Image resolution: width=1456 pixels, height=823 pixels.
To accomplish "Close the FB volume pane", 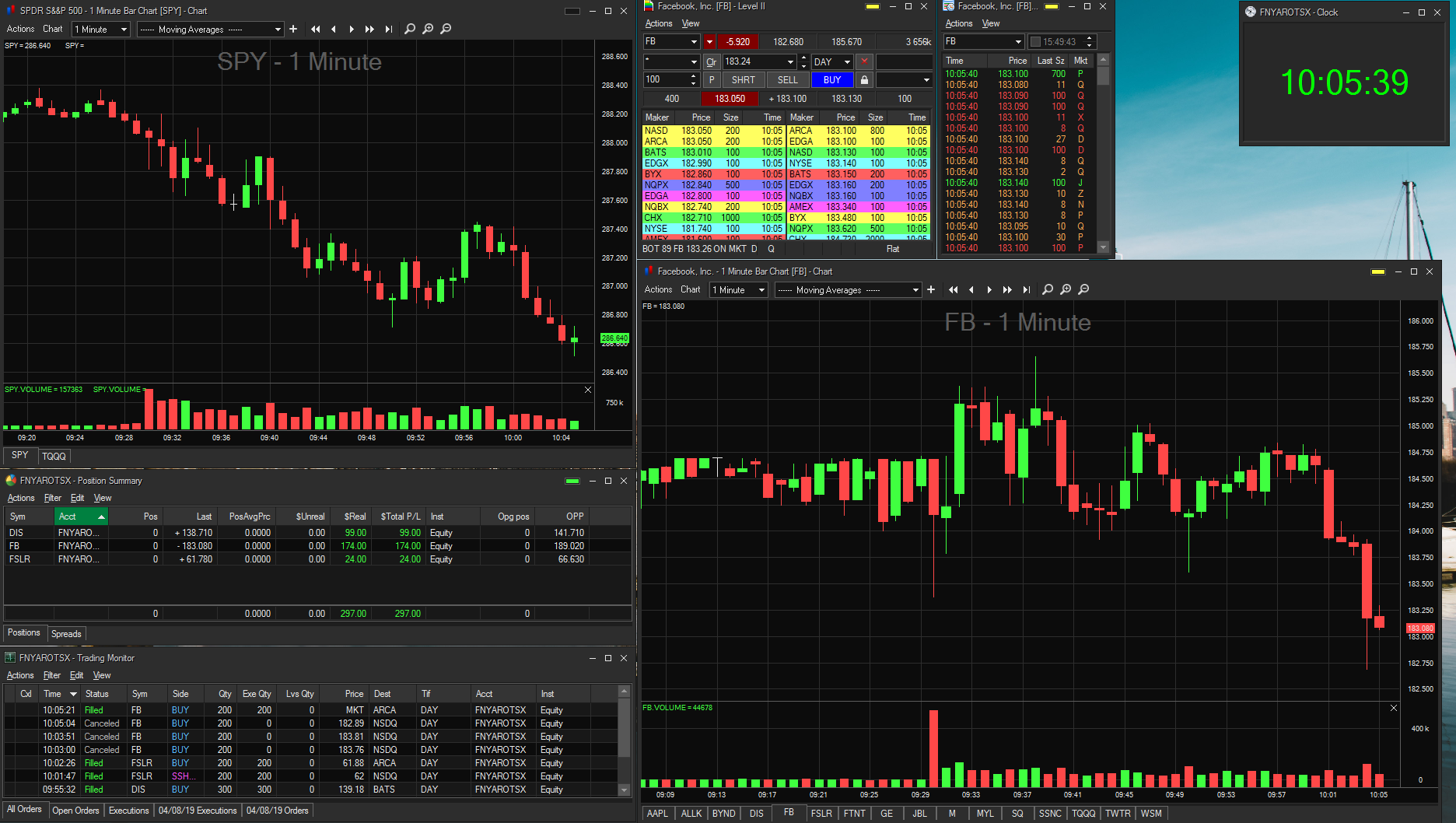I will click(1394, 708).
